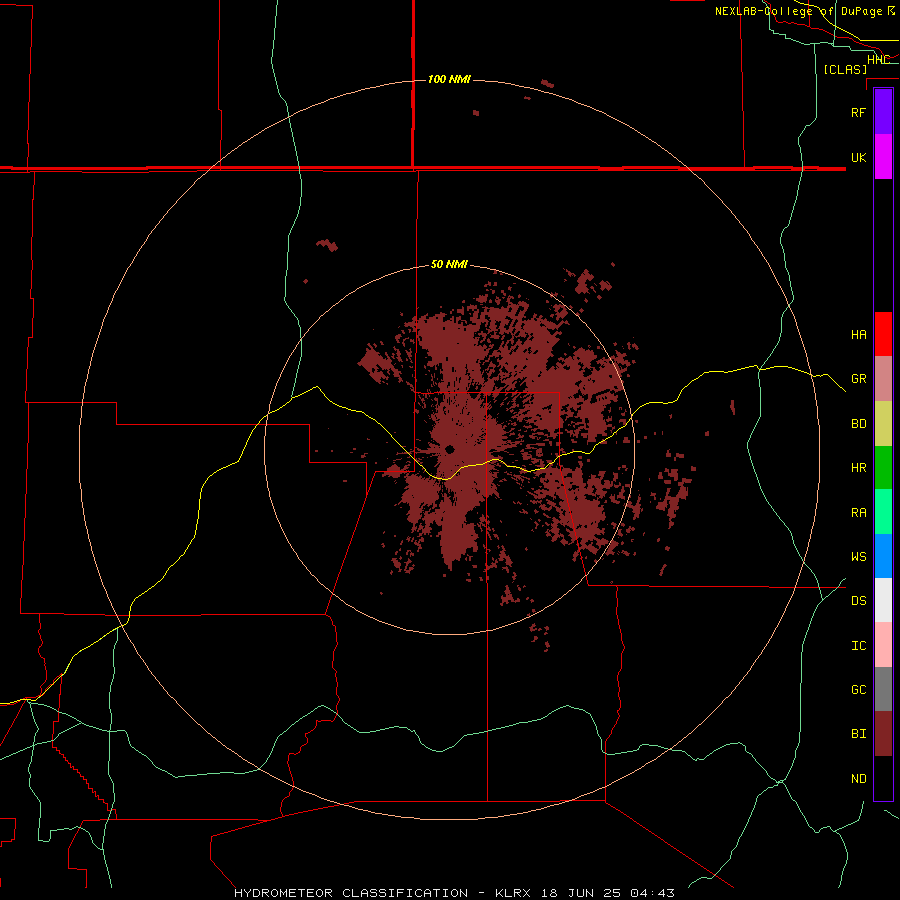The image size is (900, 900).
Task: Click the HA red legend swatch
Action: (883, 334)
